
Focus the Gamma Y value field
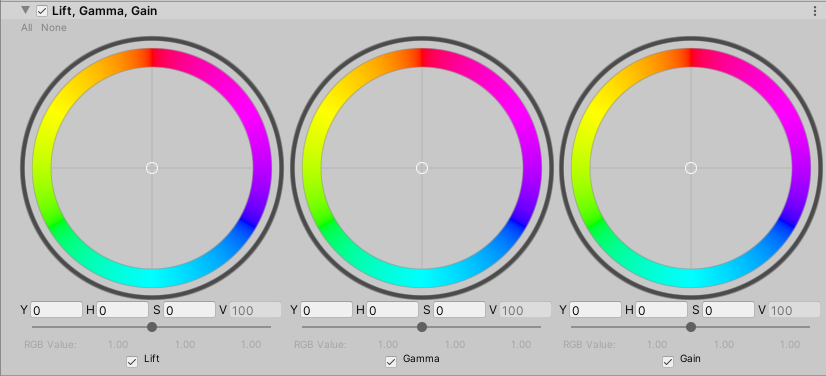pos(326,310)
